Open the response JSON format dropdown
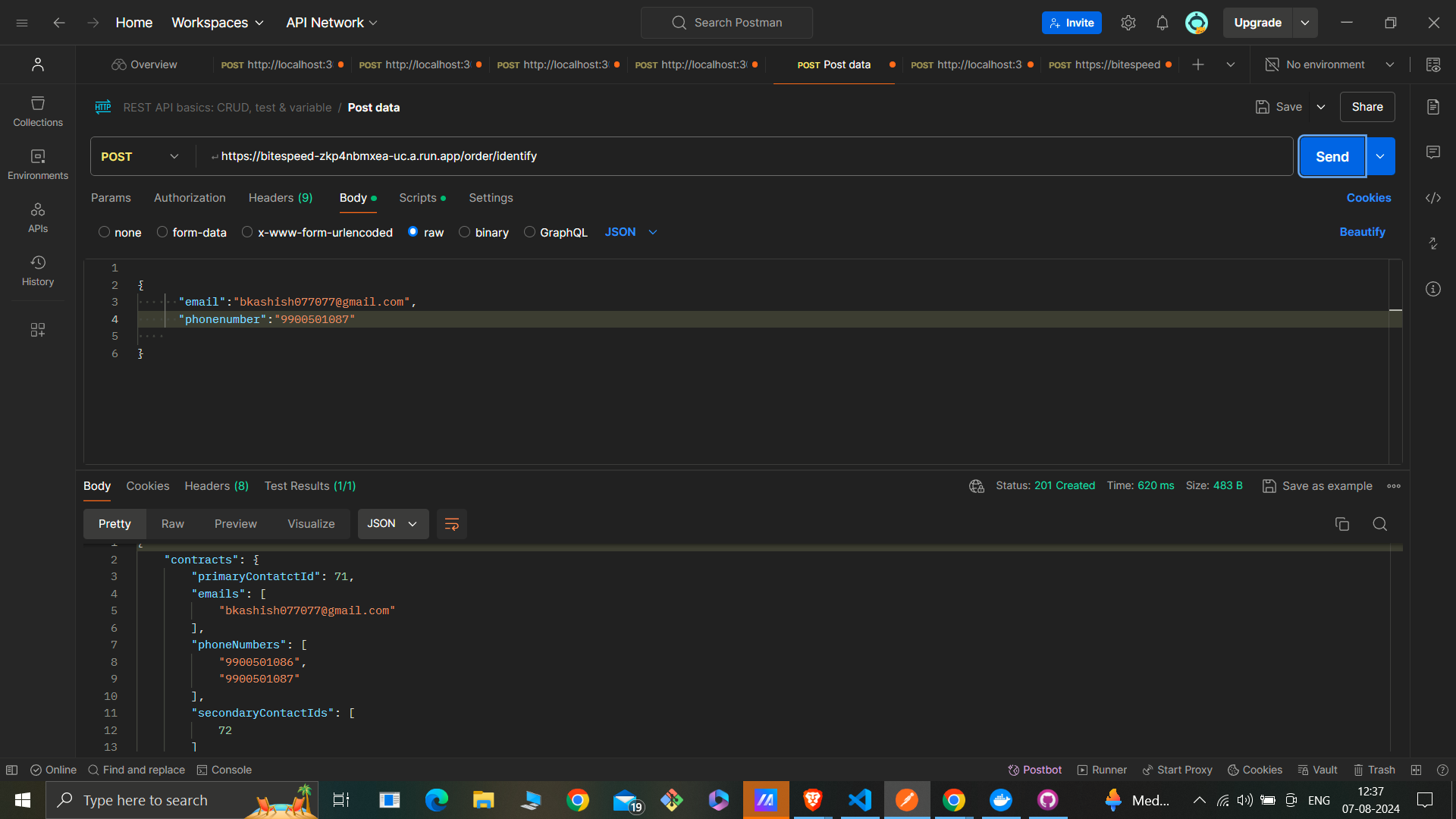The width and height of the screenshot is (1456, 819). [x=392, y=524]
